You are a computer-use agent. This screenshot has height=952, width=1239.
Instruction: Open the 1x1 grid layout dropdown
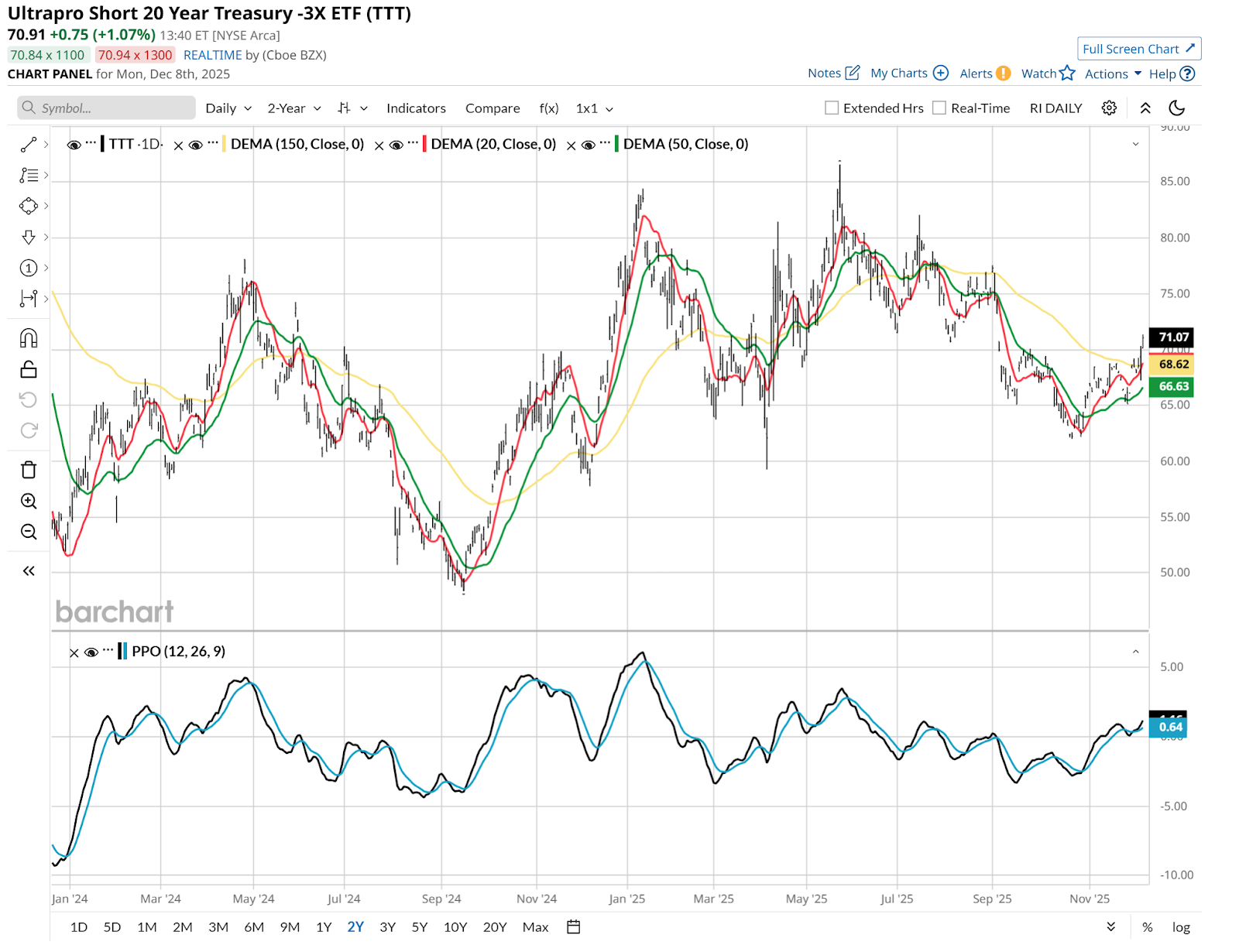594,108
